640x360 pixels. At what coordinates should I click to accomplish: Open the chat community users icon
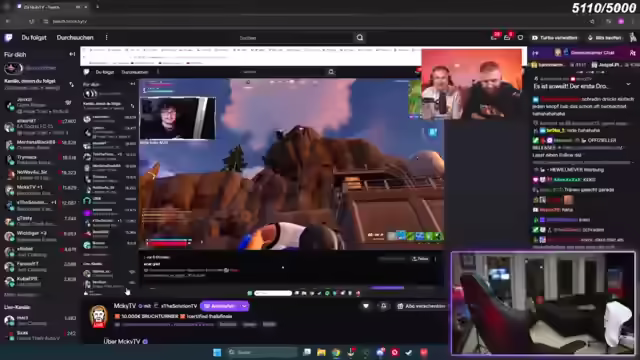coord(632,53)
